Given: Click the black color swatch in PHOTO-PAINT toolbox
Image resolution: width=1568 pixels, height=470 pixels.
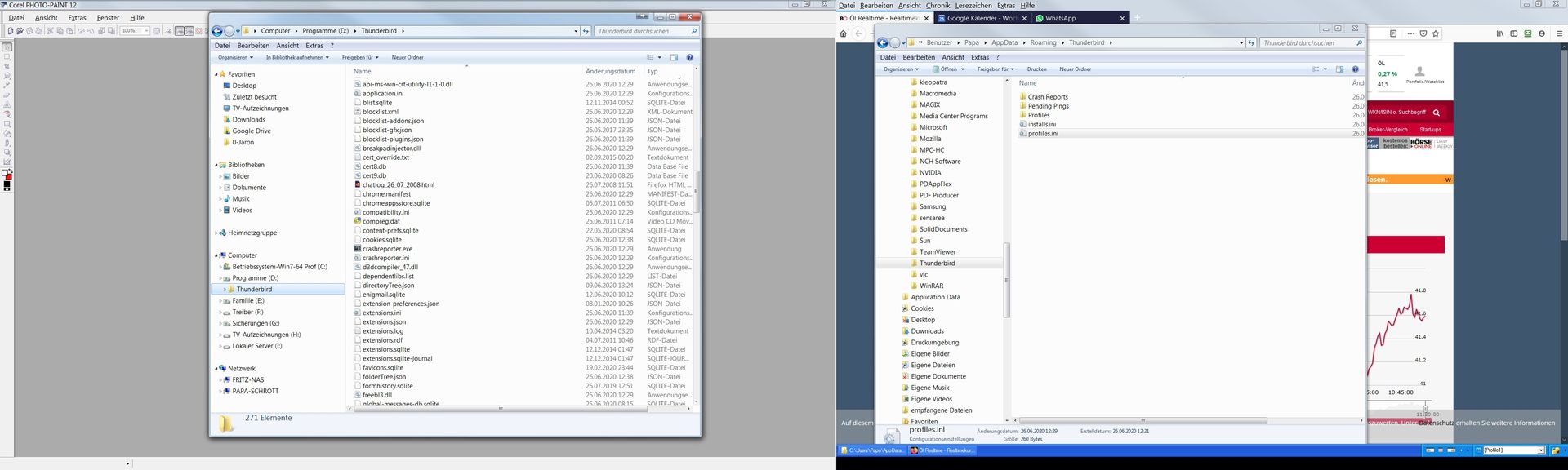Looking at the screenshot, I should click(7, 184).
